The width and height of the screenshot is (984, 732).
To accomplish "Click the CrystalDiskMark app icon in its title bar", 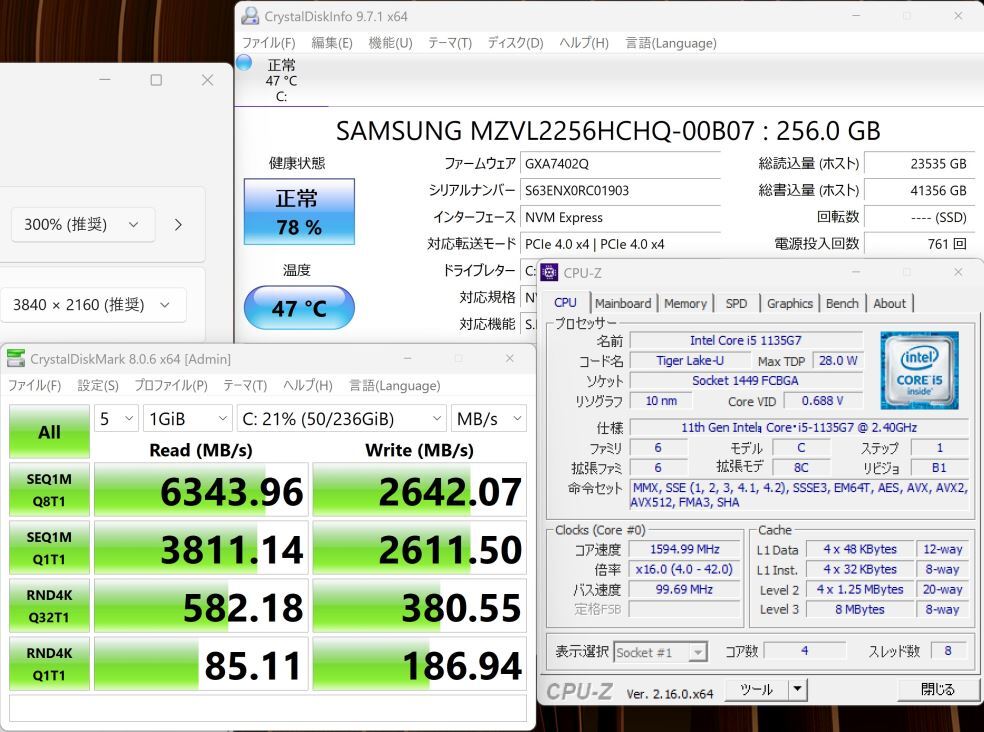I will [14, 358].
